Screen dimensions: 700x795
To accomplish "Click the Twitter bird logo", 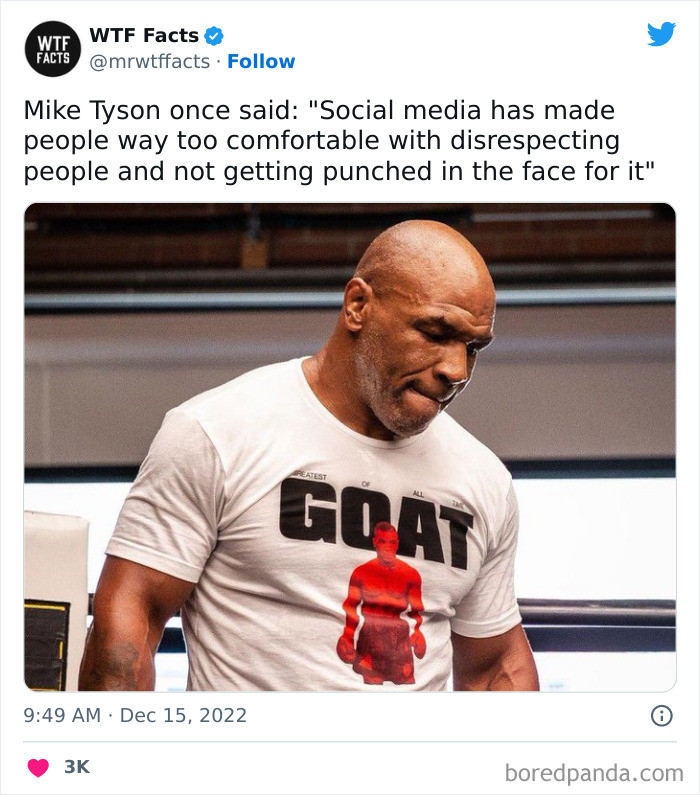I will coord(661,35).
